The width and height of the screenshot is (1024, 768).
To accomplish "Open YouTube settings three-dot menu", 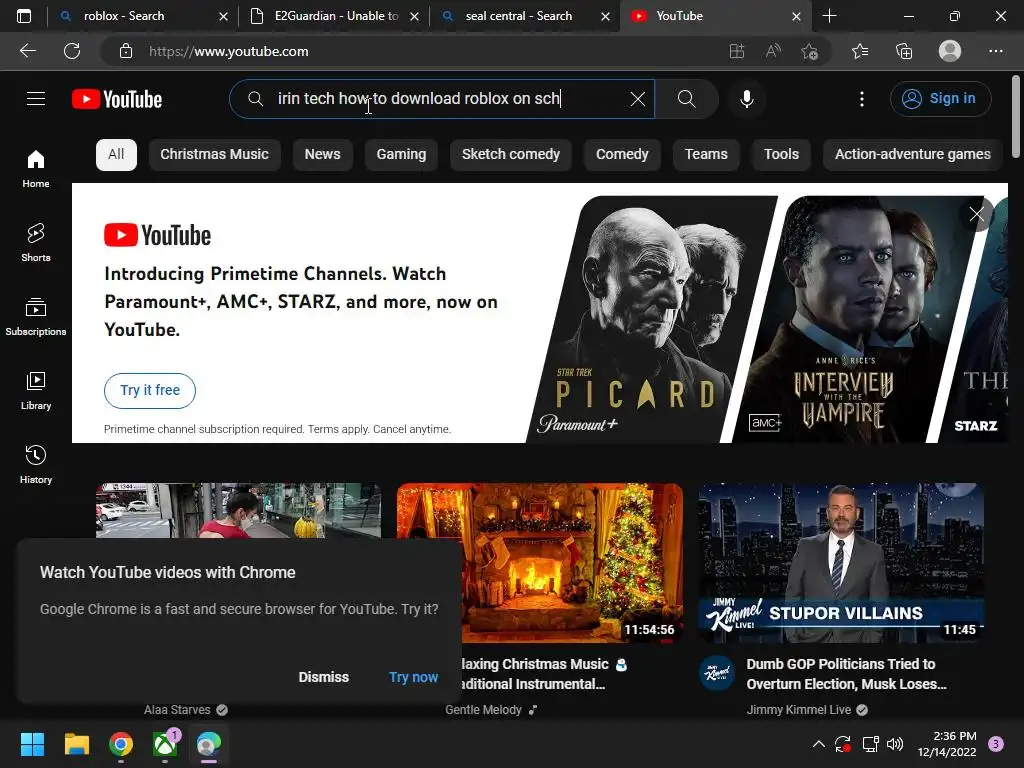I will point(862,99).
